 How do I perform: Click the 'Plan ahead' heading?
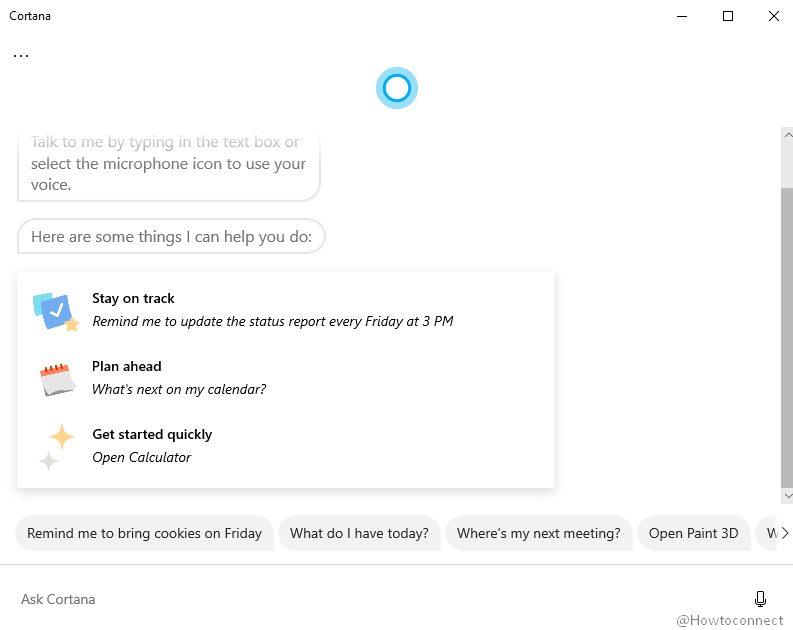coord(126,366)
